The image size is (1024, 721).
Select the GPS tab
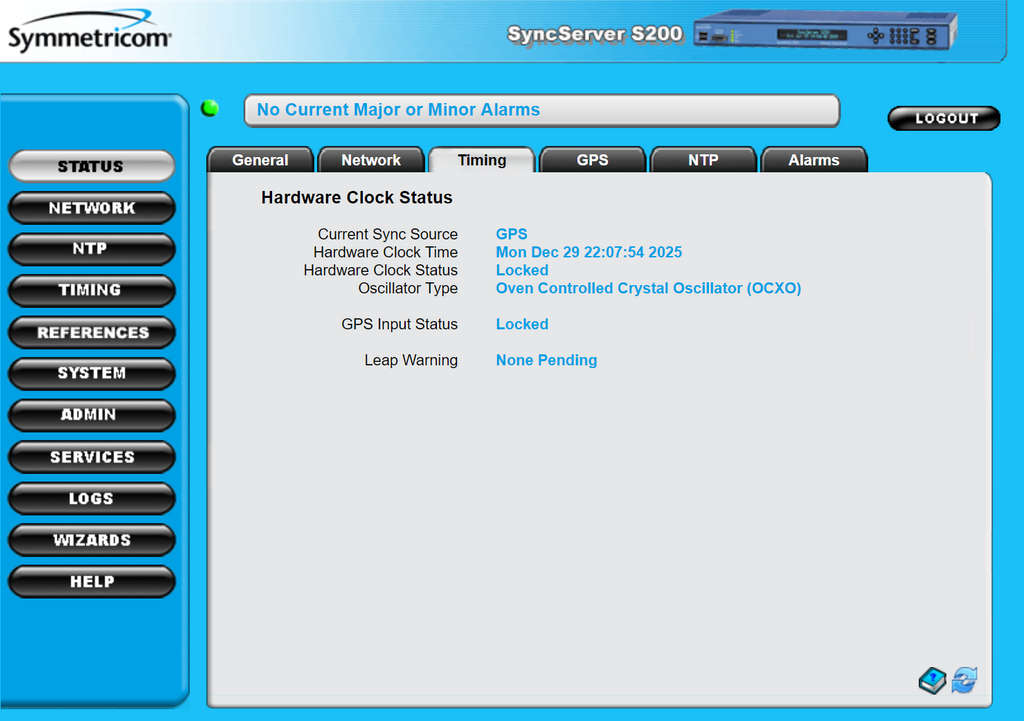coord(592,160)
